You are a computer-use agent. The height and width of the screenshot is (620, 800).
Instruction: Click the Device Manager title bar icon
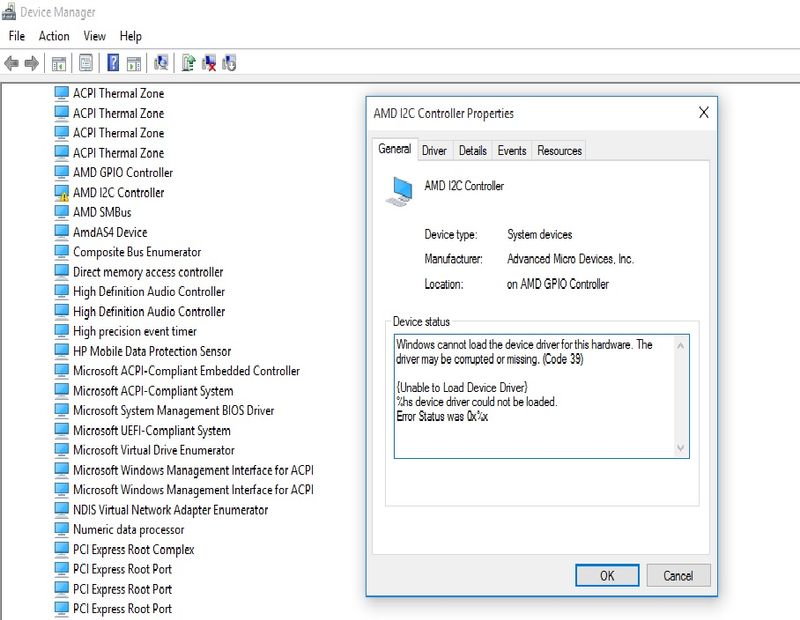9,11
